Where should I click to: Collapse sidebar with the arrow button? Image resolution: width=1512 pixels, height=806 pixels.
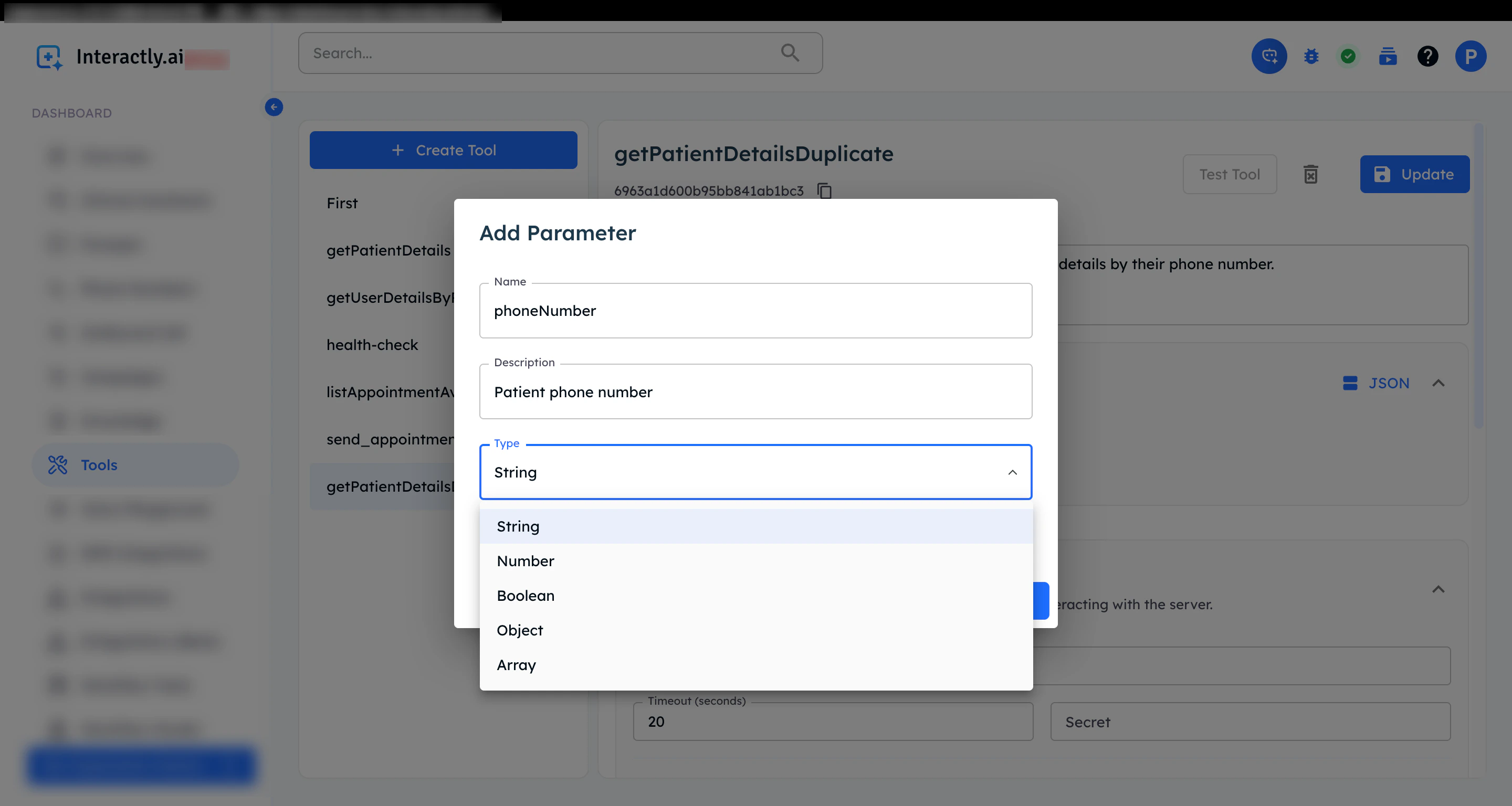[274, 107]
